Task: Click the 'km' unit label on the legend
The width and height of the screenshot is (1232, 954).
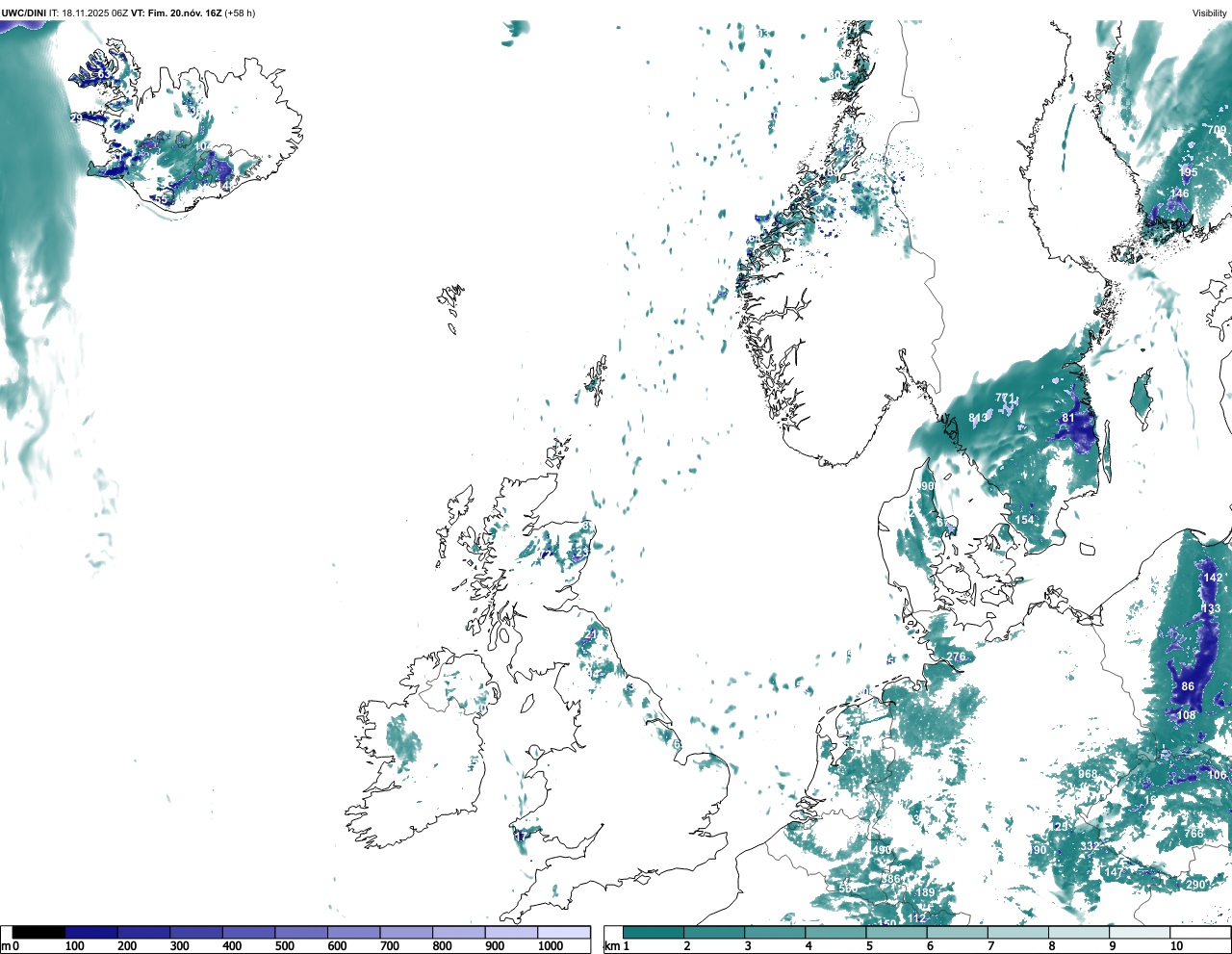Action: [x=610, y=946]
